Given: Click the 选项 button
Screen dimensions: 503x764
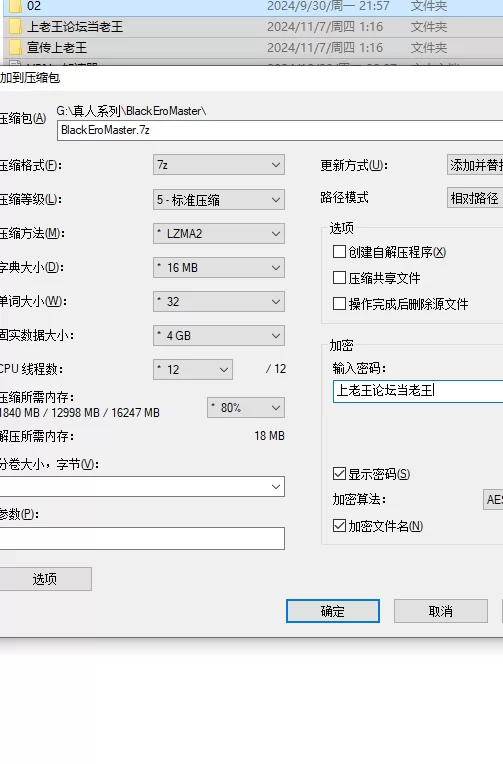Looking at the screenshot, I should click(45, 579).
